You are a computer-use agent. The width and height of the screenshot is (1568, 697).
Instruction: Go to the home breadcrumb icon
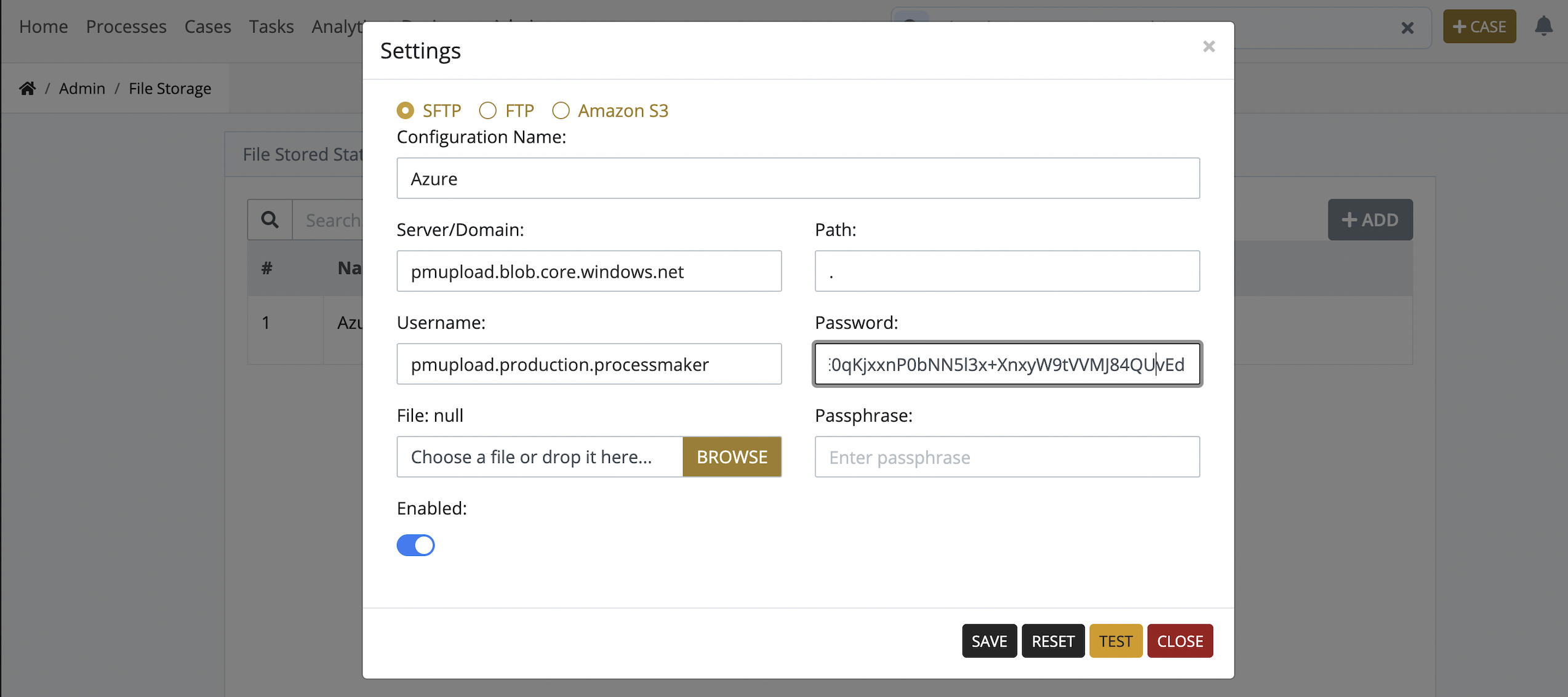tap(27, 88)
